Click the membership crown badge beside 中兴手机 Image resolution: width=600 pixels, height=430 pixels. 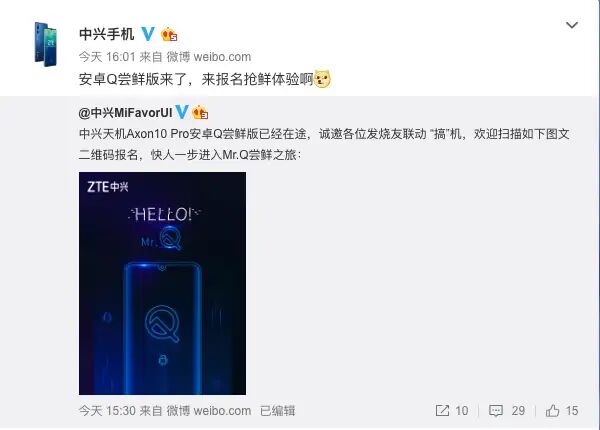[x=169, y=35]
